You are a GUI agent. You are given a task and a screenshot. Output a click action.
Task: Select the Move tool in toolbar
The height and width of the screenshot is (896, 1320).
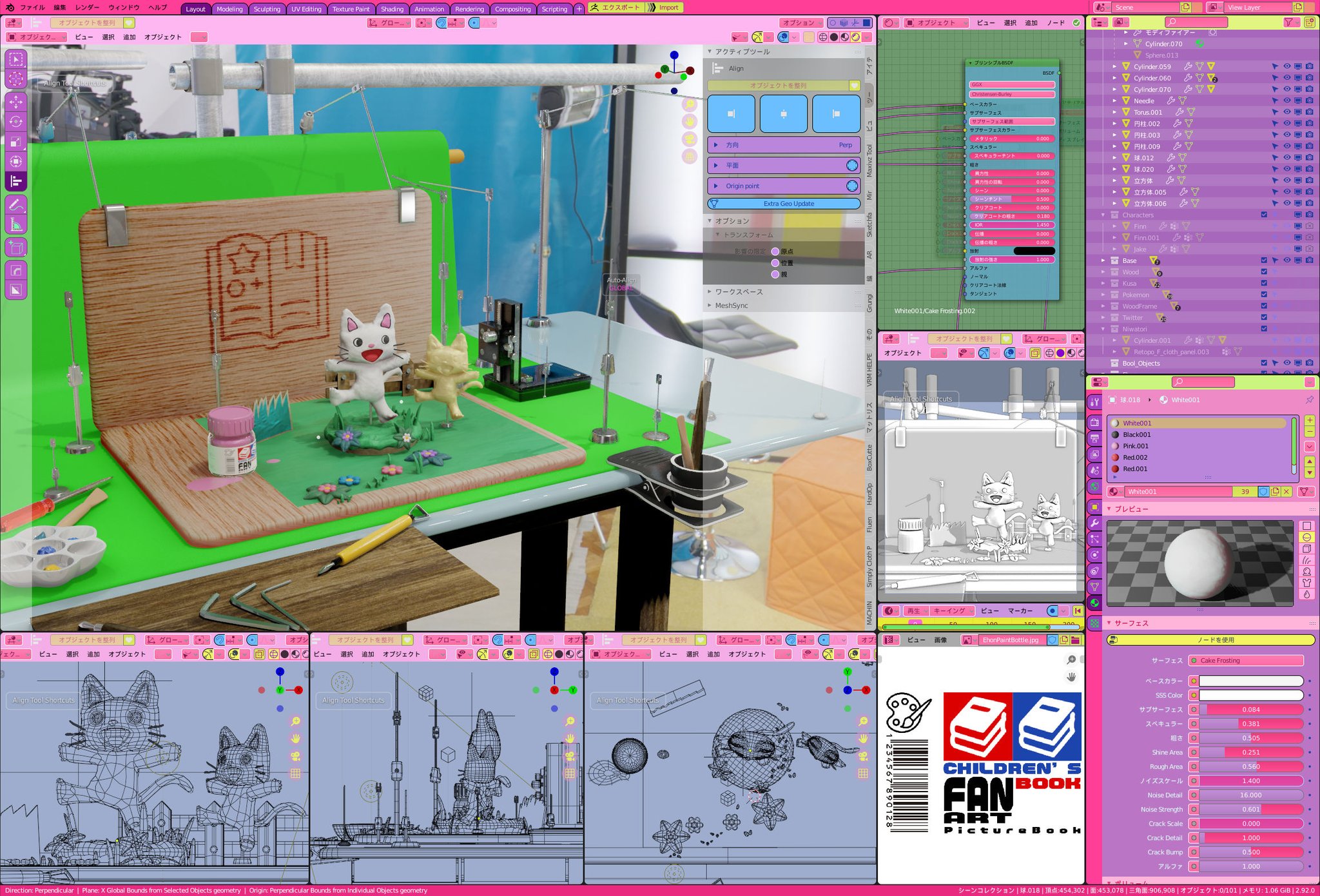[15, 102]
